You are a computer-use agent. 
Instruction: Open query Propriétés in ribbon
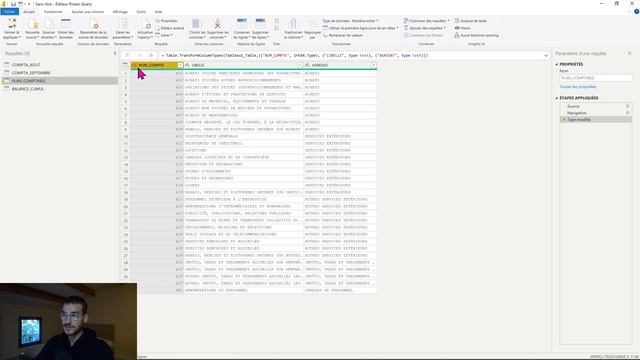tap(167, 21)
